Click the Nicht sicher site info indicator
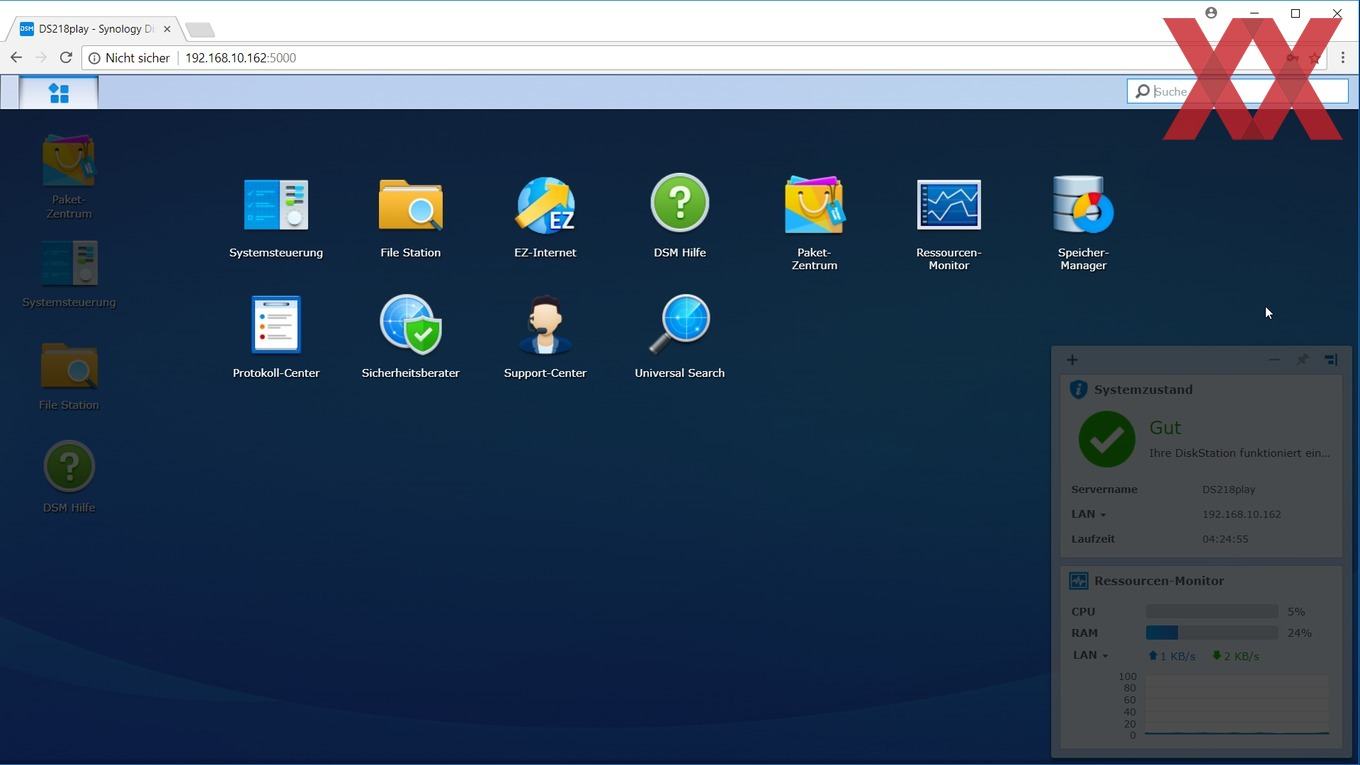The image size is (1360, 765). (x=129, y=58)
